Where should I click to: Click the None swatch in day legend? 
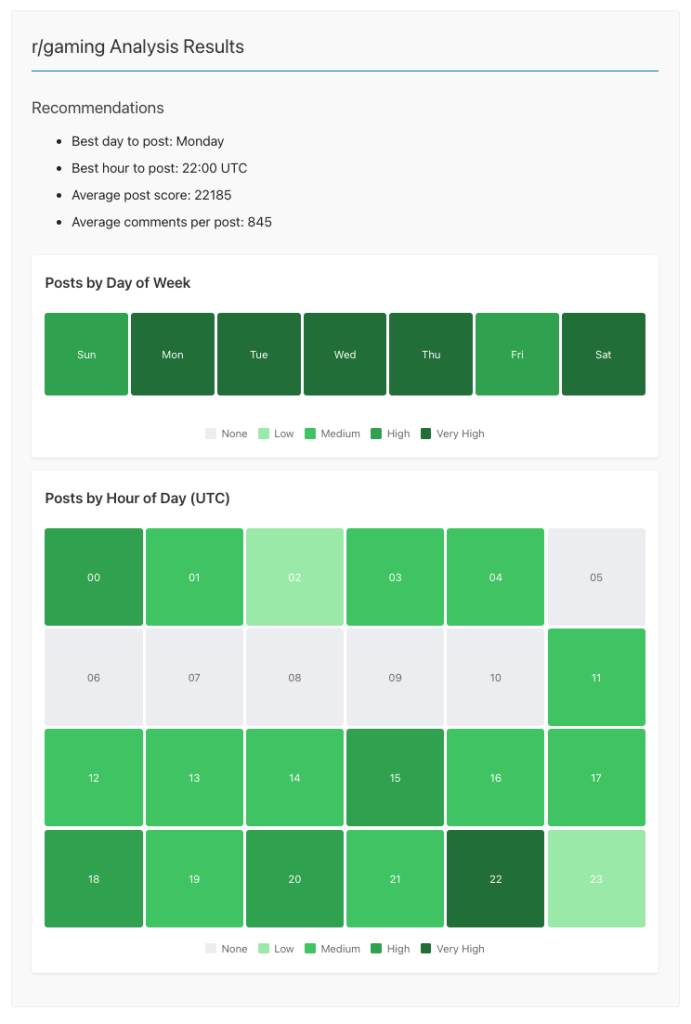click(210, 434)
